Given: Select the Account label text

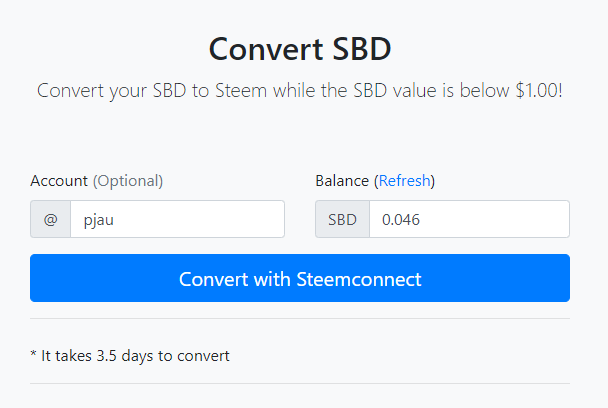Looking at the screenshot, I should [x=59, y=181].
